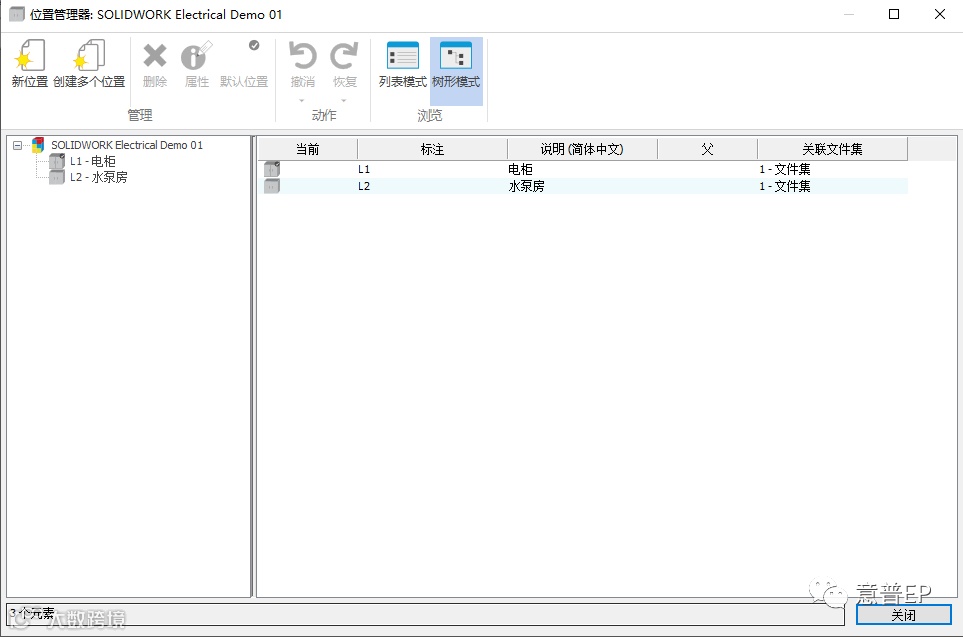Click cabinet icon beside L1 in tree
Image resolution: width=963 pixels, height=637 pixels.
coord(57,161)
